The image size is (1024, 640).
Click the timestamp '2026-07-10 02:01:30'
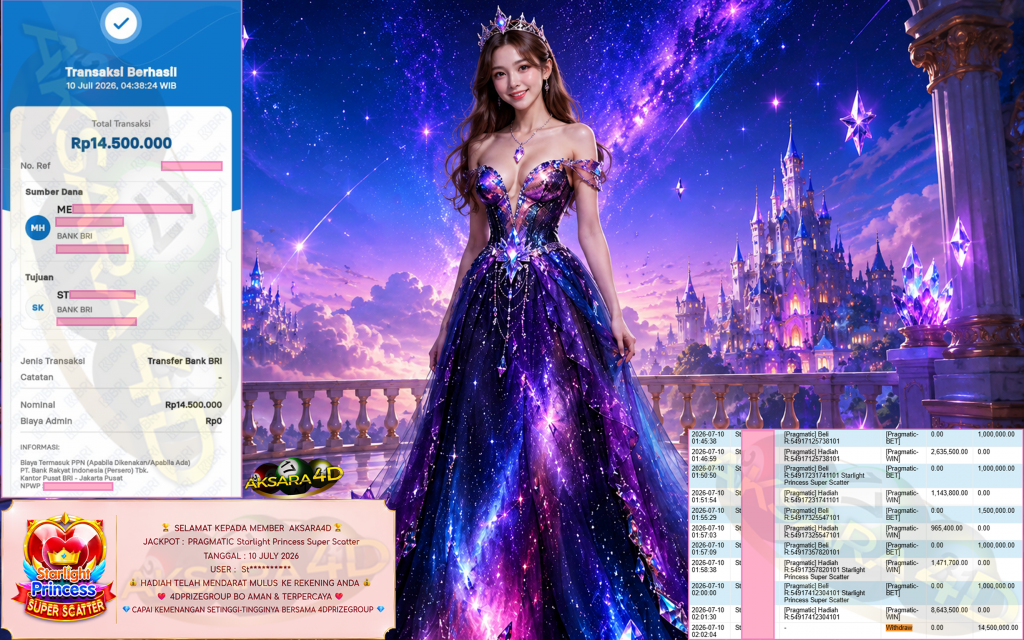(708, 613)
